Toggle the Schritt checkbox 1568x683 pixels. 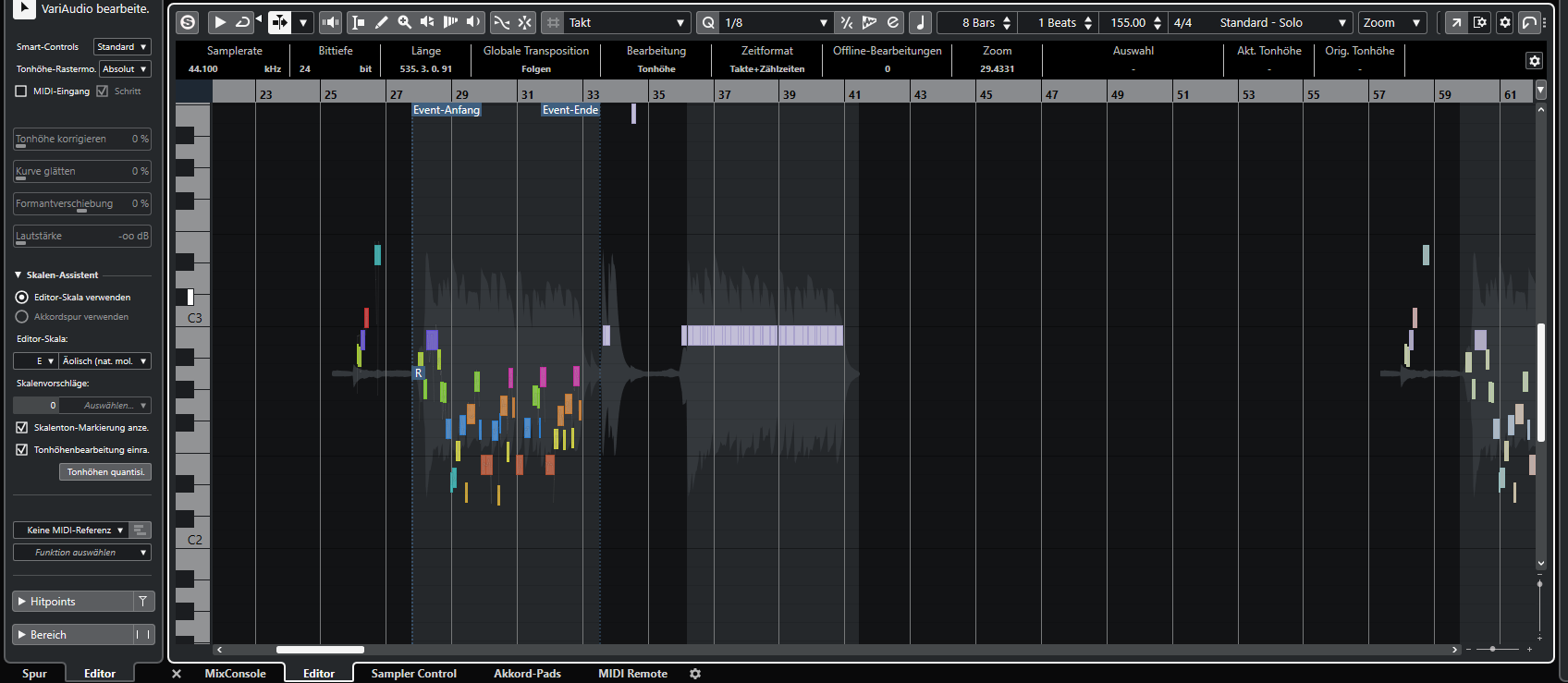(x=103, y=91)
